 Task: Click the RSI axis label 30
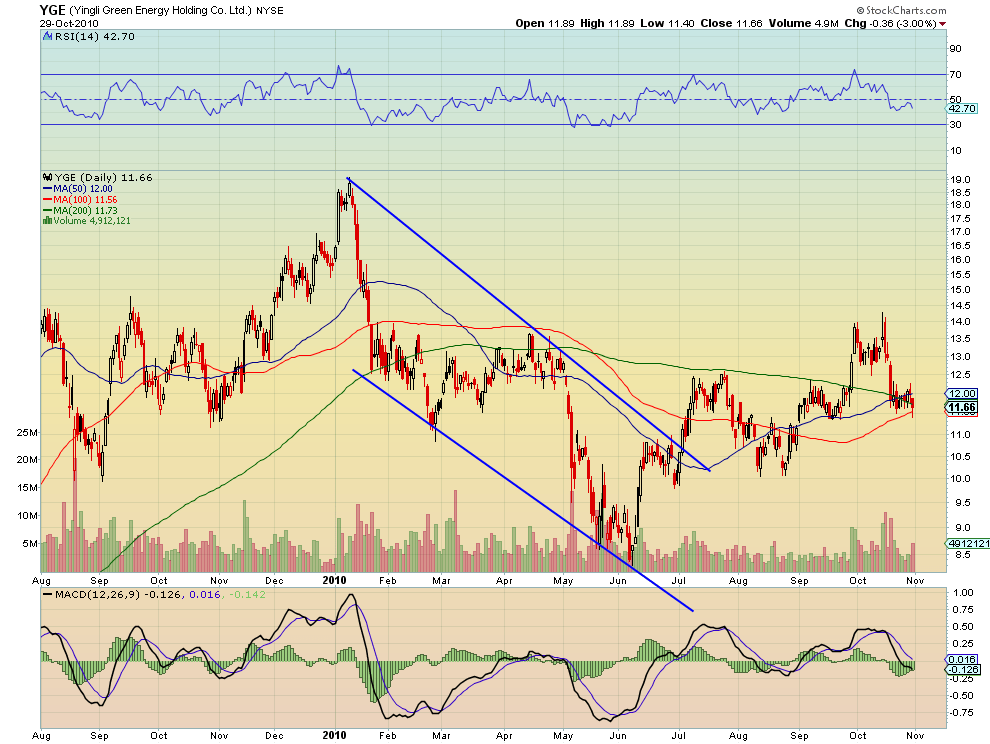pyautogui.click(x=955, y=124)
